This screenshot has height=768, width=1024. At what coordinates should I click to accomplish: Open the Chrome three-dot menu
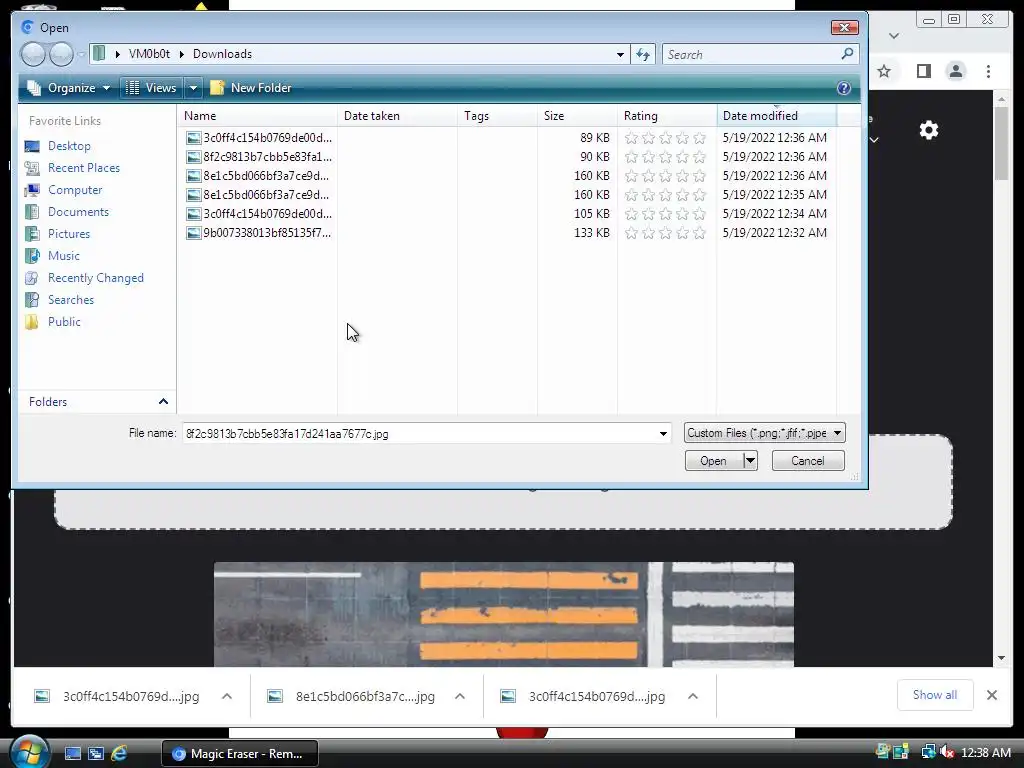click(988, 71)
